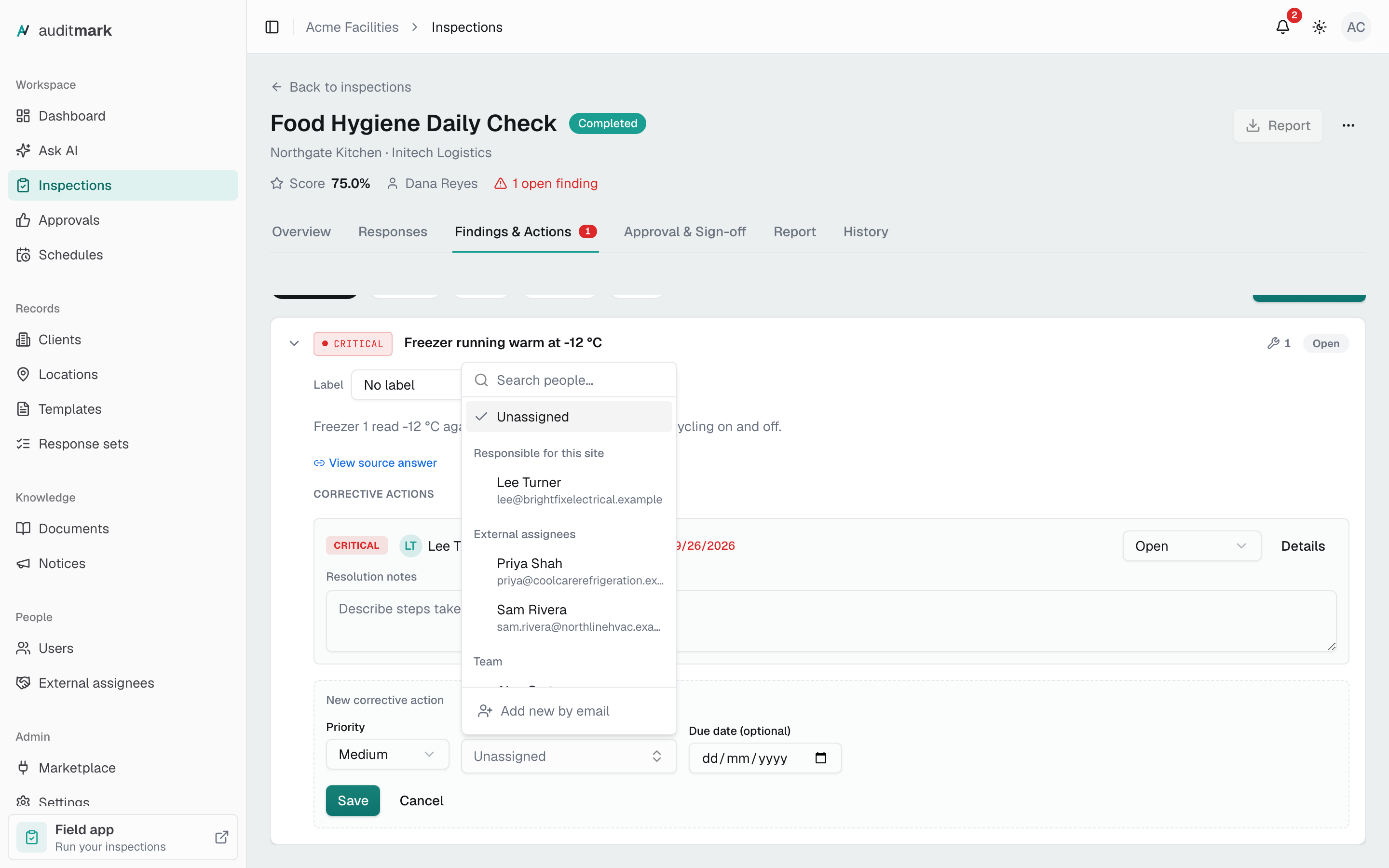Choose Add new by email
The image size is (1389, 868).
569,711
